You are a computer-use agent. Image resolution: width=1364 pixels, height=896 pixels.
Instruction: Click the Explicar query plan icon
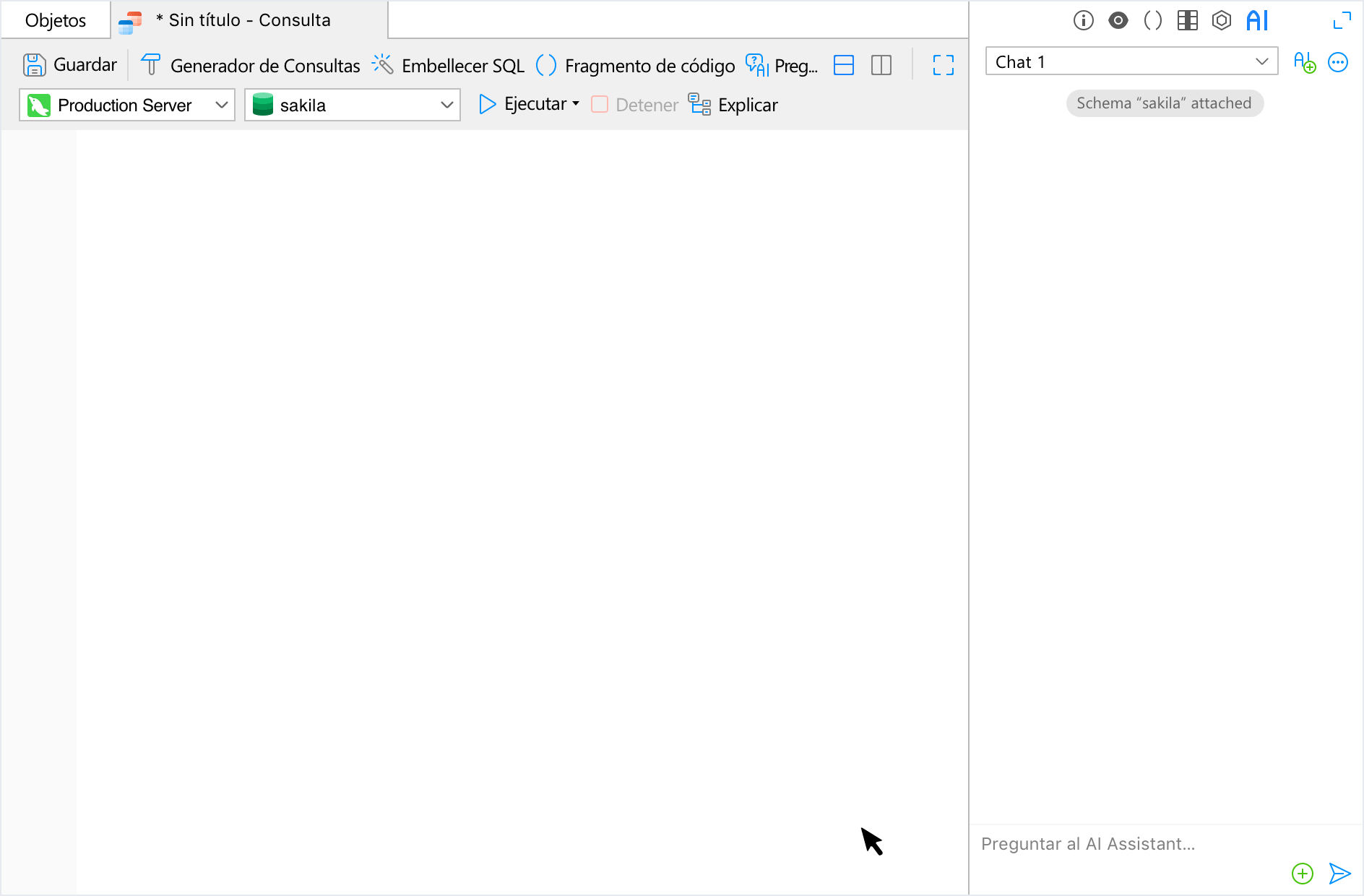pyautogui.click(x=699, y=105)
